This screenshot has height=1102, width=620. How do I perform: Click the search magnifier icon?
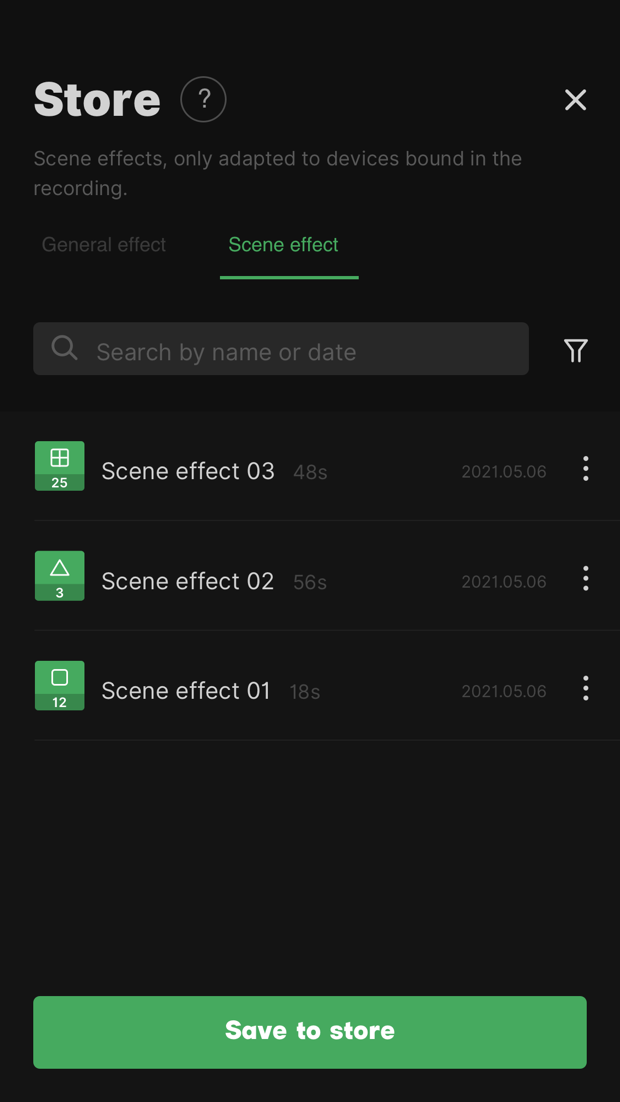pos(65,348)
